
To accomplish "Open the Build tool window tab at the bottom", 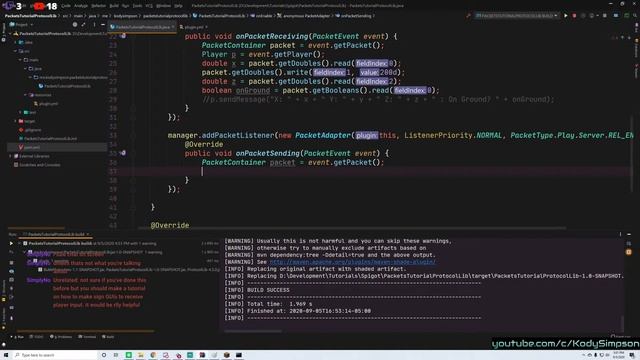I will pos(108,337).
